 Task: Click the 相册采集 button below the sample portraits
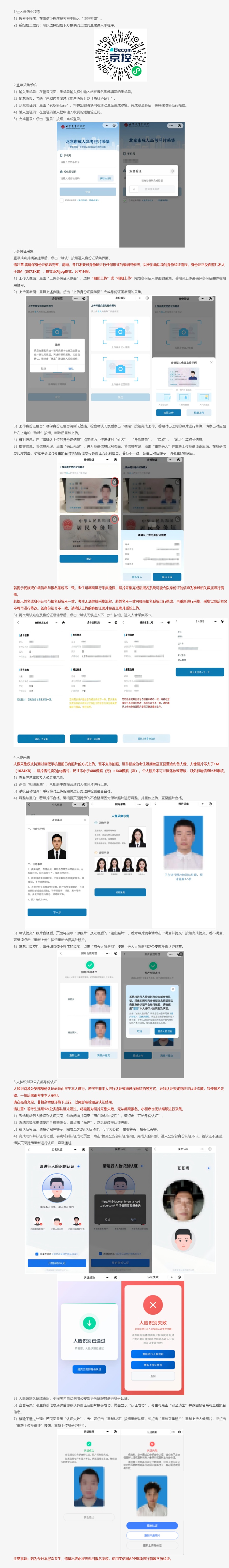pyautogui.click(x=120, y=892)
